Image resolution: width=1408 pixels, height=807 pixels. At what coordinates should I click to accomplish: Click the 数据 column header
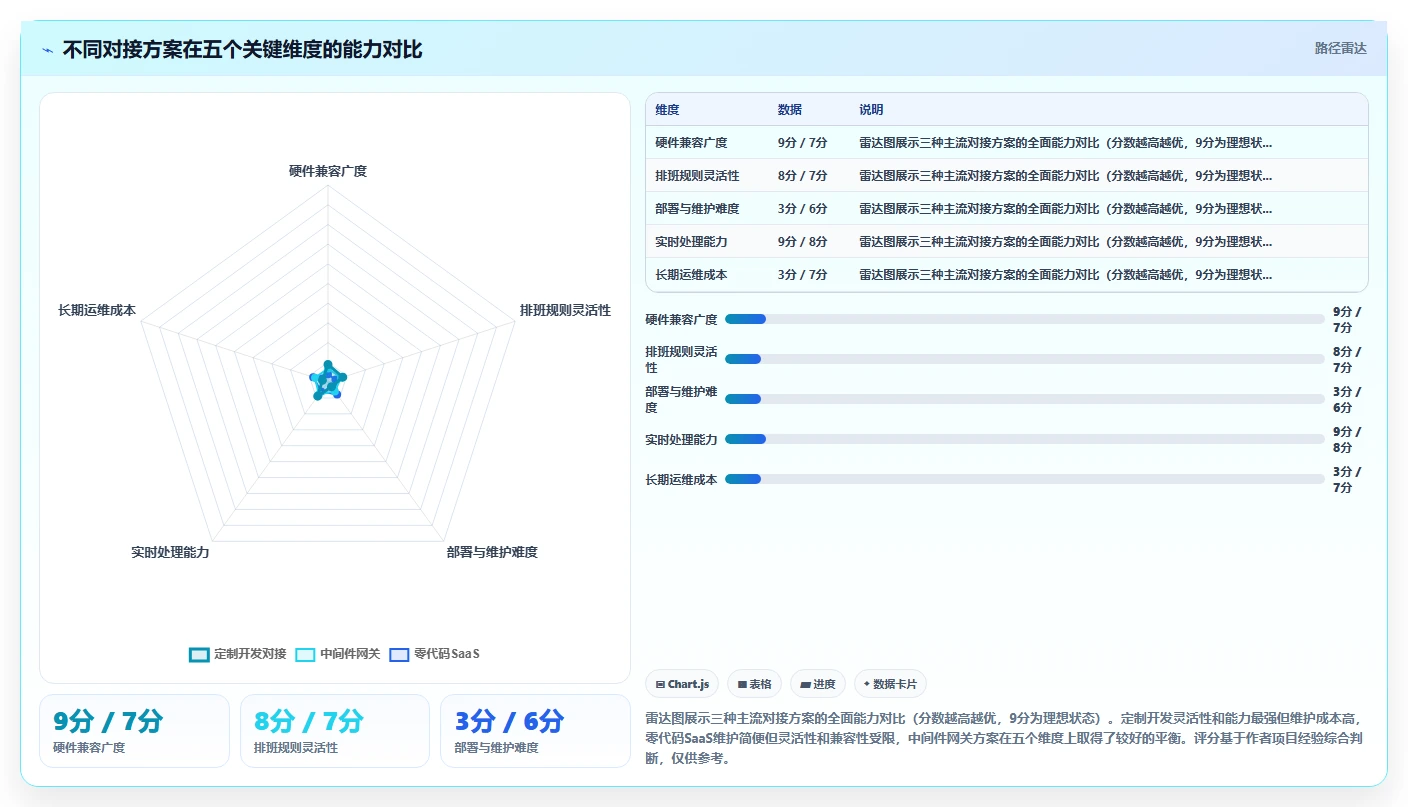(789, 110)
